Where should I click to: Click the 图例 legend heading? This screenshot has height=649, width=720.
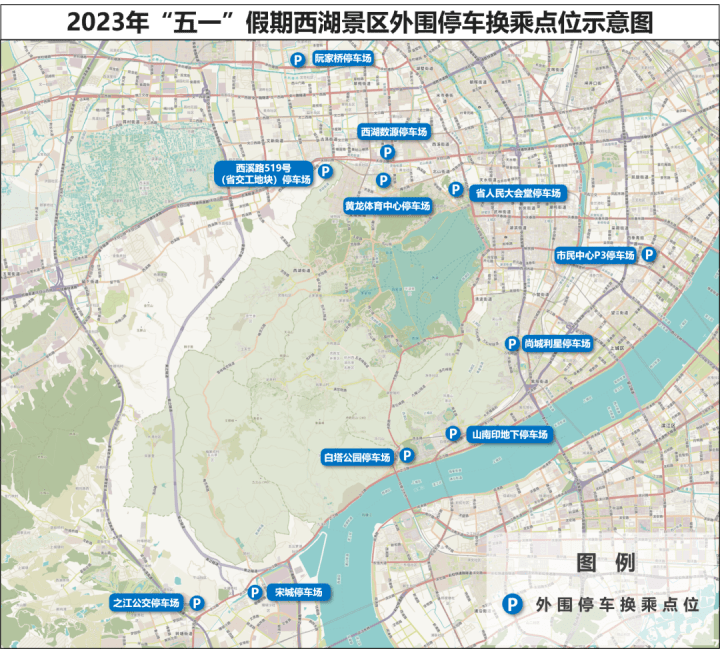pos(605,564)
